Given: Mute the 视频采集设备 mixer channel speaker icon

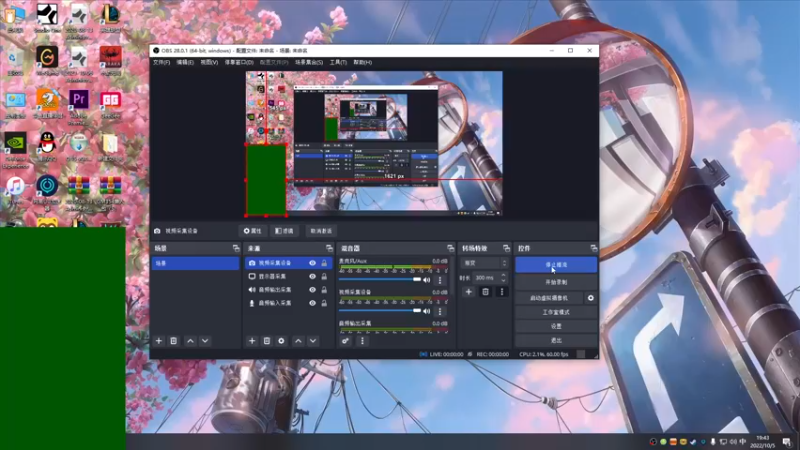Looking at the screenshot, I should [x=427, y=311].
